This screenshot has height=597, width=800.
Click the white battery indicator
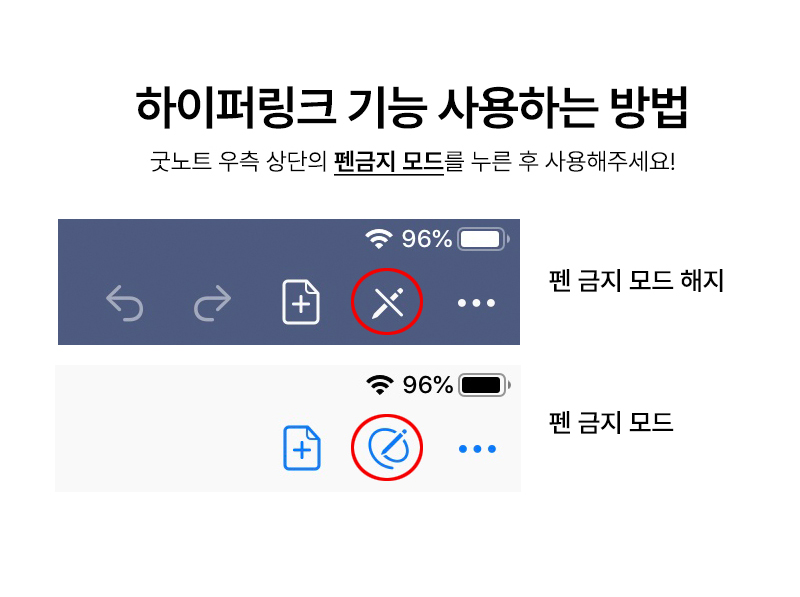pos(484,239)
